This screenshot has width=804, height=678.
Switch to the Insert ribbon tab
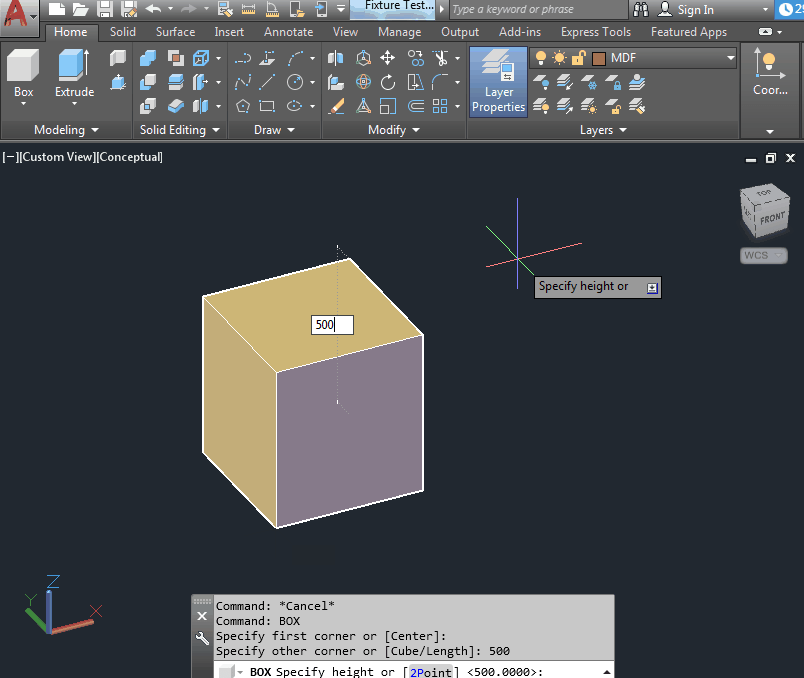[x=229, y=32]
